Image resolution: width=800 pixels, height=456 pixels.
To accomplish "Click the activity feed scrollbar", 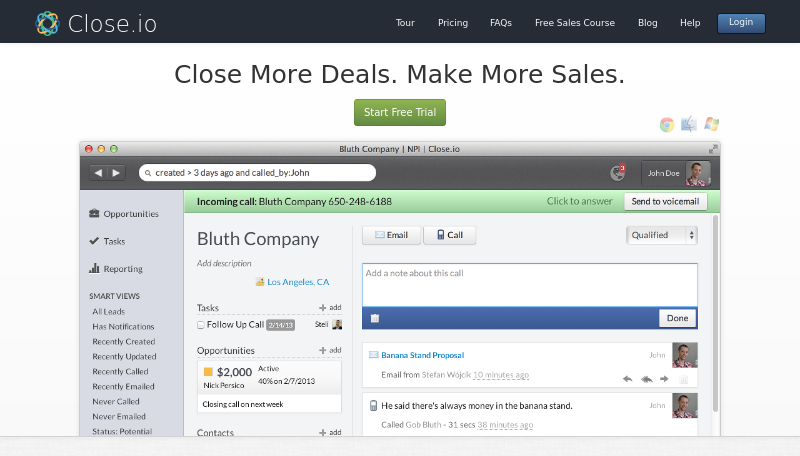I will click(x=715, y=314).
